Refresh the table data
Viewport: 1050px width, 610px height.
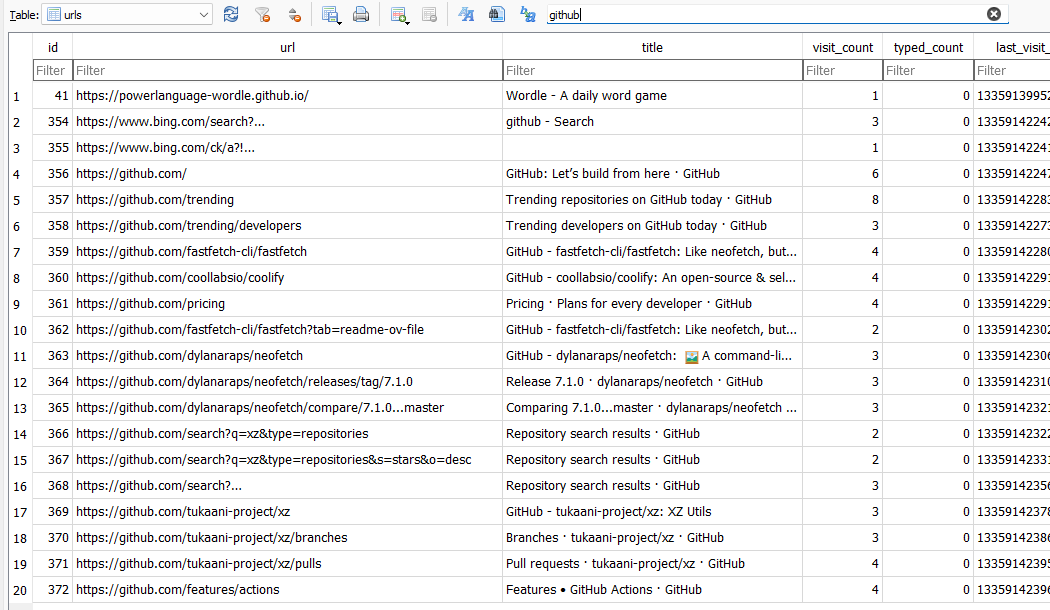pyautogui.click(x=231, y=14)
